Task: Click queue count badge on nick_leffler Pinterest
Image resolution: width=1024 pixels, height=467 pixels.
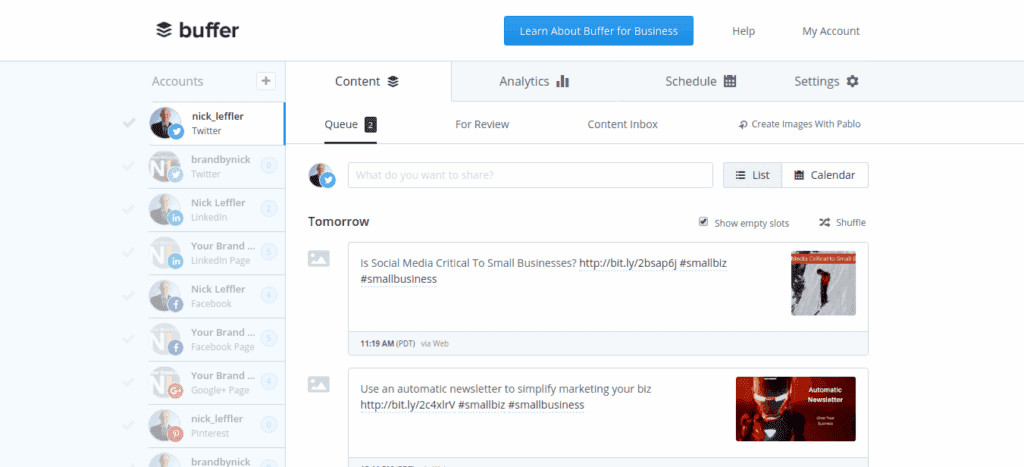Action: point(269,425)
